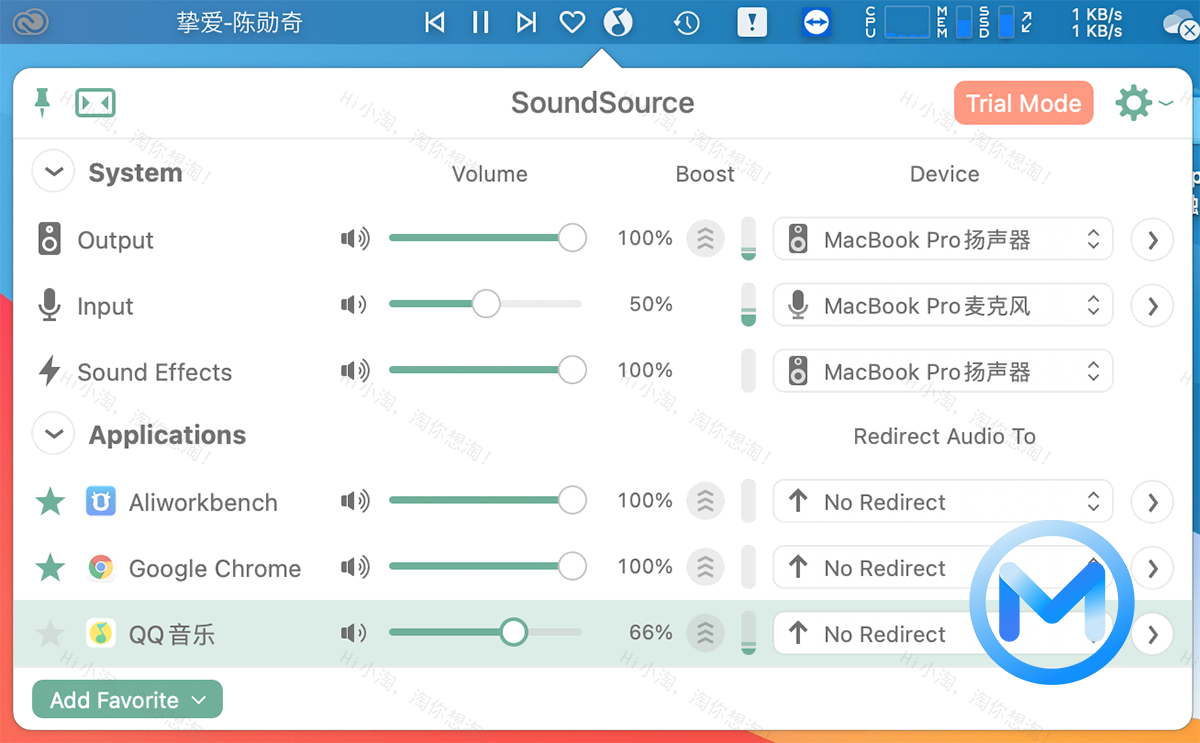The image size is (1200, 743).
Task: Mute the Output speaker icon
Action: [355, 239]
